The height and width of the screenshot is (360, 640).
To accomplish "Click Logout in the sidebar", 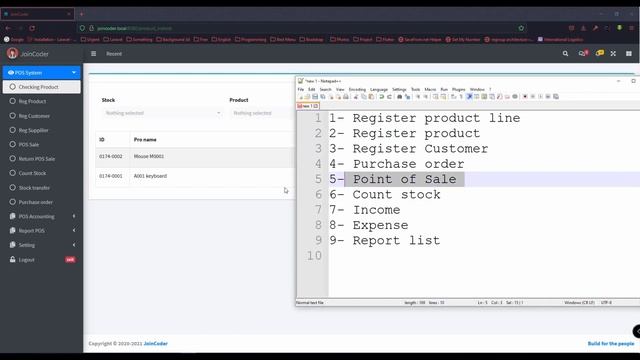I will (42, 260).
